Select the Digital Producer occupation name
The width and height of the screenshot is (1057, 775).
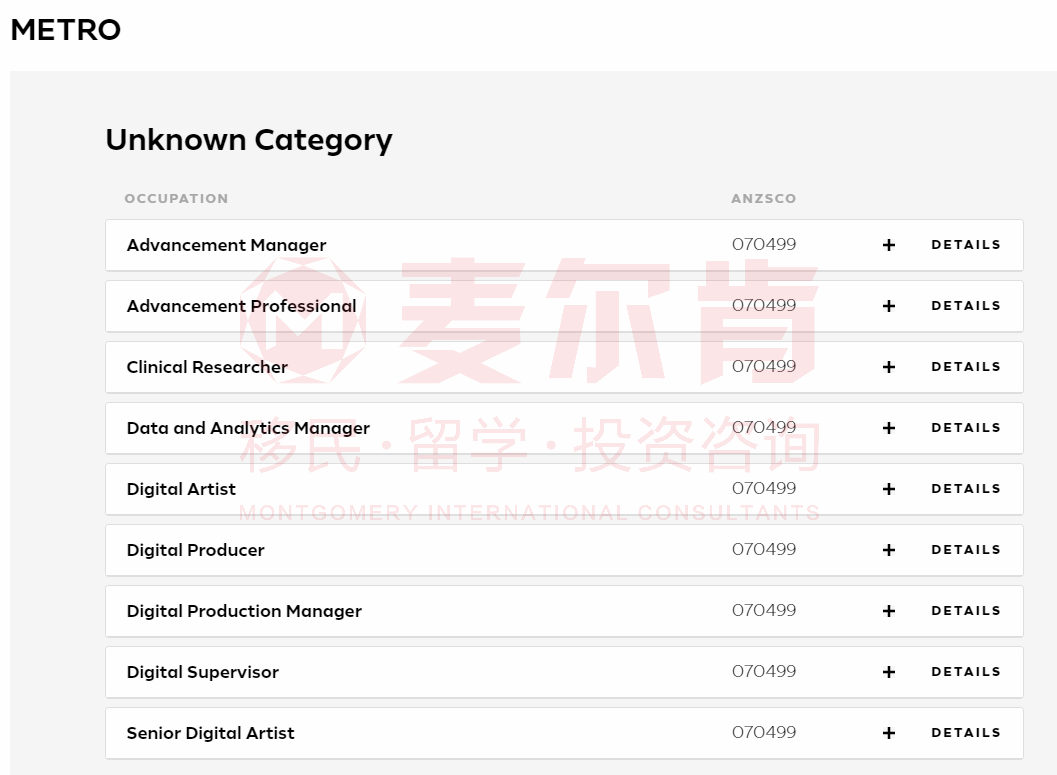coord(195,551)
